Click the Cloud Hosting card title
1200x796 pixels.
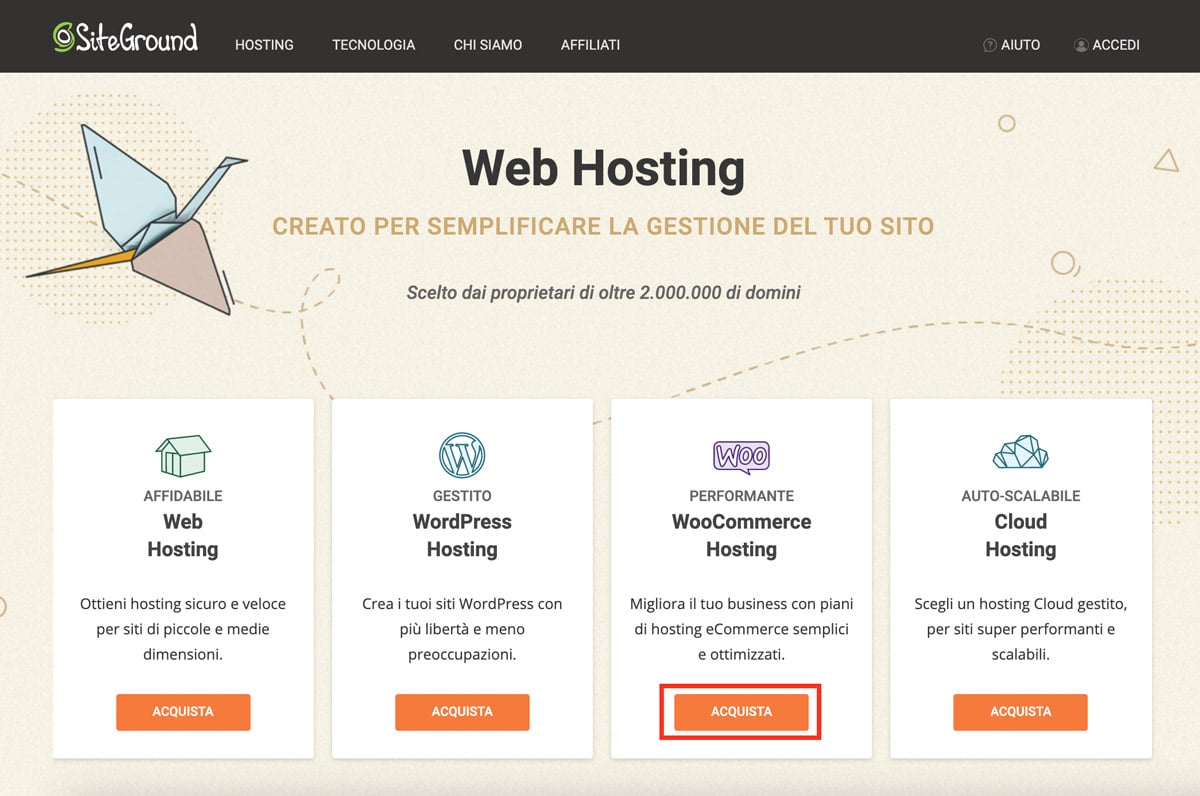point(1020,535)
